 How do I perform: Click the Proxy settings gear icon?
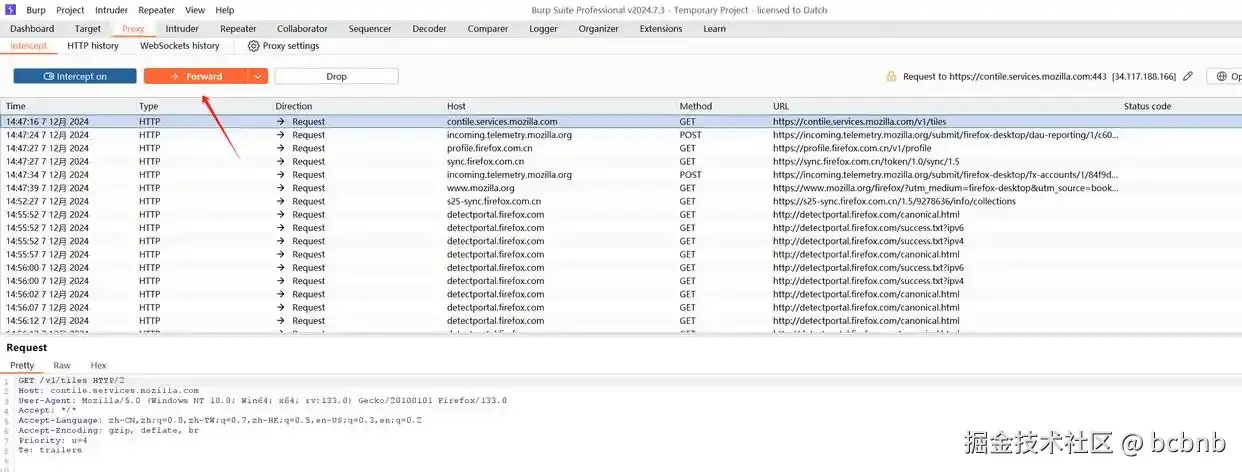click(253, 46)
